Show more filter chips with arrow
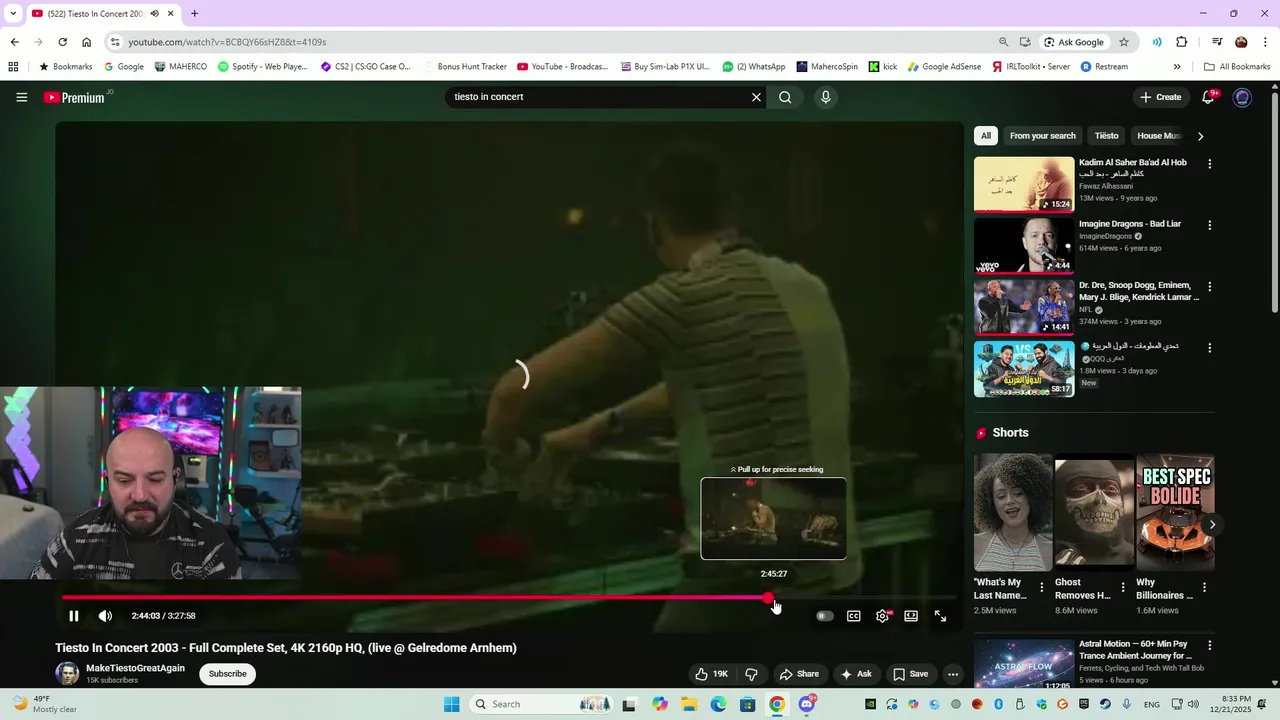1280x720 pixels. [x=1200, y=136]
